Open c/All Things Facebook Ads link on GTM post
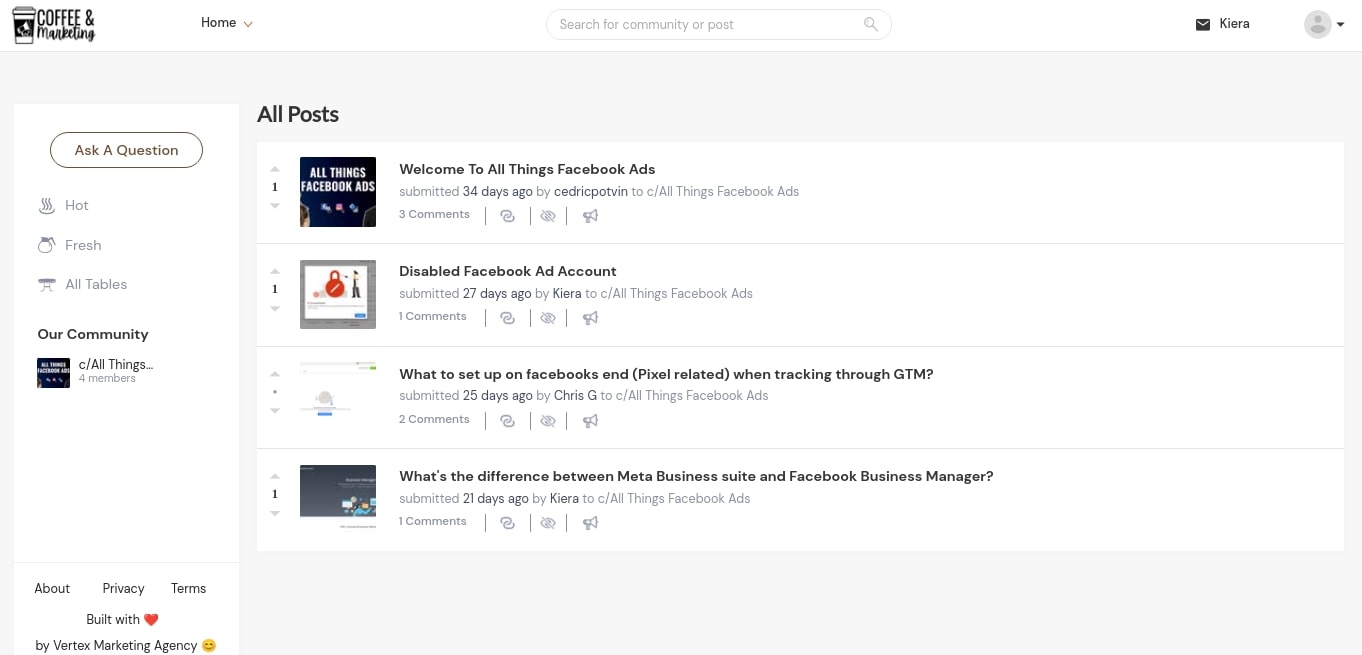Image resolution: width=1362 pixels, height=655 pixels. 692,395
